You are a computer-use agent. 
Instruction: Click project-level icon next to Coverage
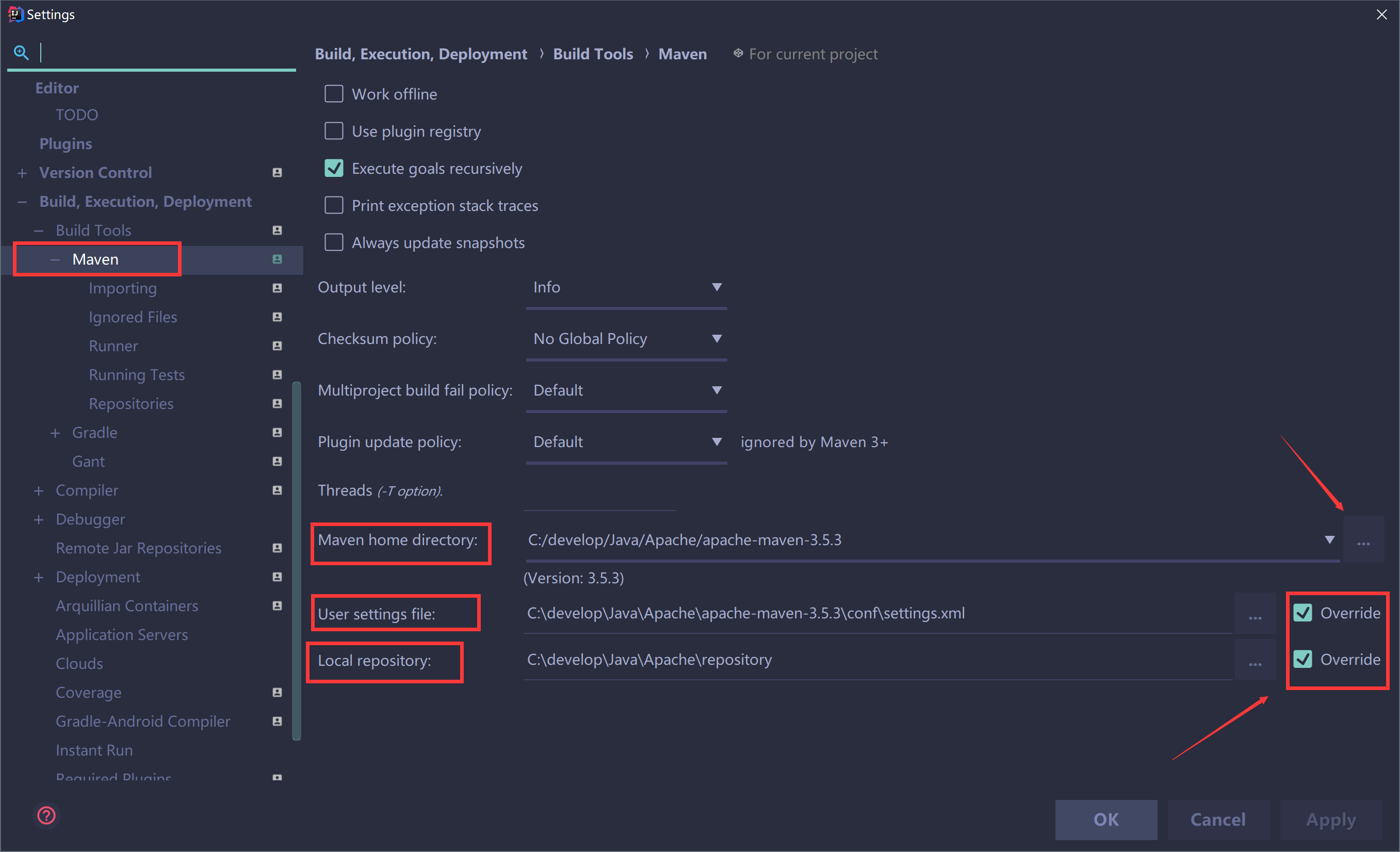click(x=278, y=693)
